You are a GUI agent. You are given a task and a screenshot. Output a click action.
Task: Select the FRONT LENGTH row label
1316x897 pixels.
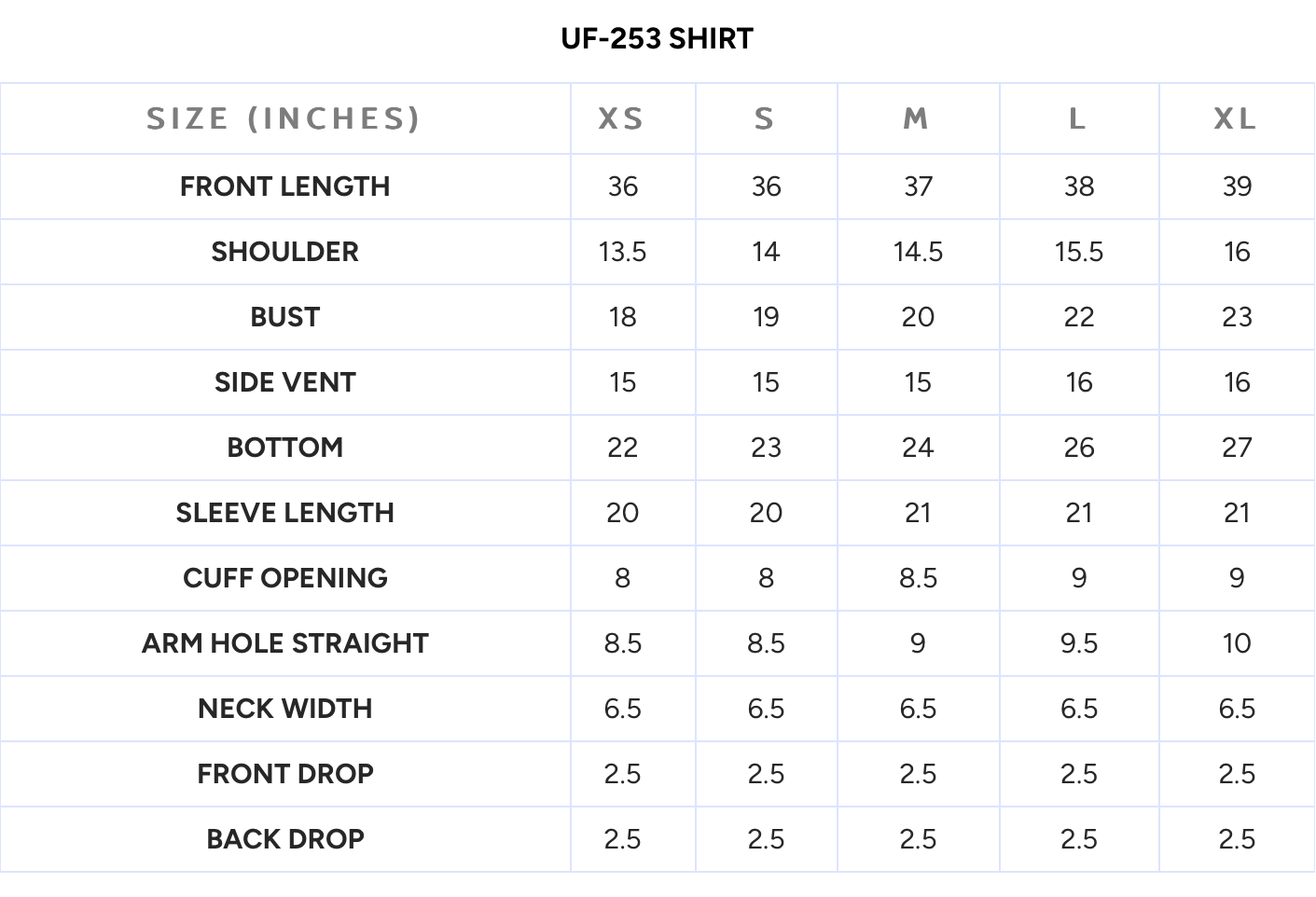284,186
